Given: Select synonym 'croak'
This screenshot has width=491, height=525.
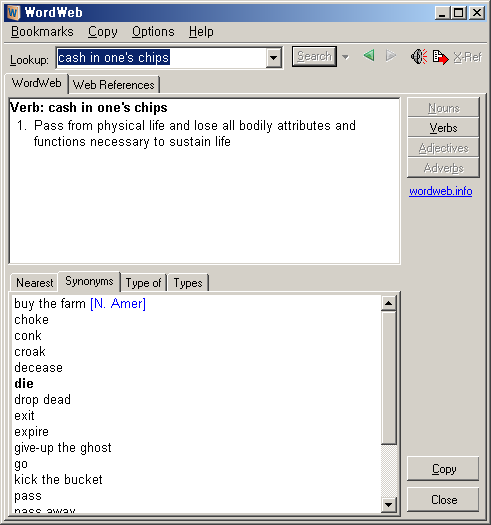Looking at the screenshot, I should 30,352.
